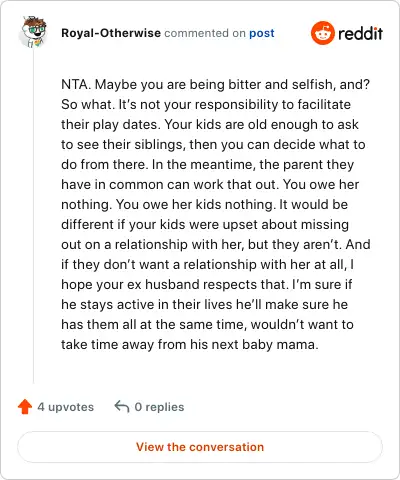Click the last line ending "next baby mama."
The image size is (400, 480).
(x=190, y=345)
